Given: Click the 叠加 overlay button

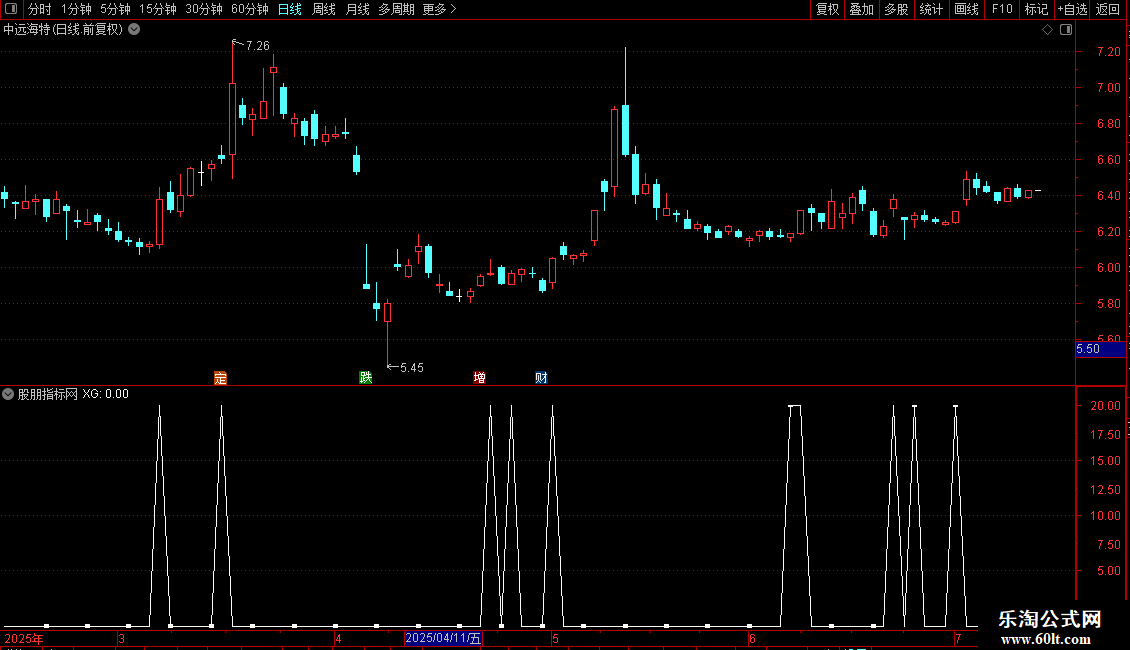Looking at the screenshot, I should (x=861, y=9).
